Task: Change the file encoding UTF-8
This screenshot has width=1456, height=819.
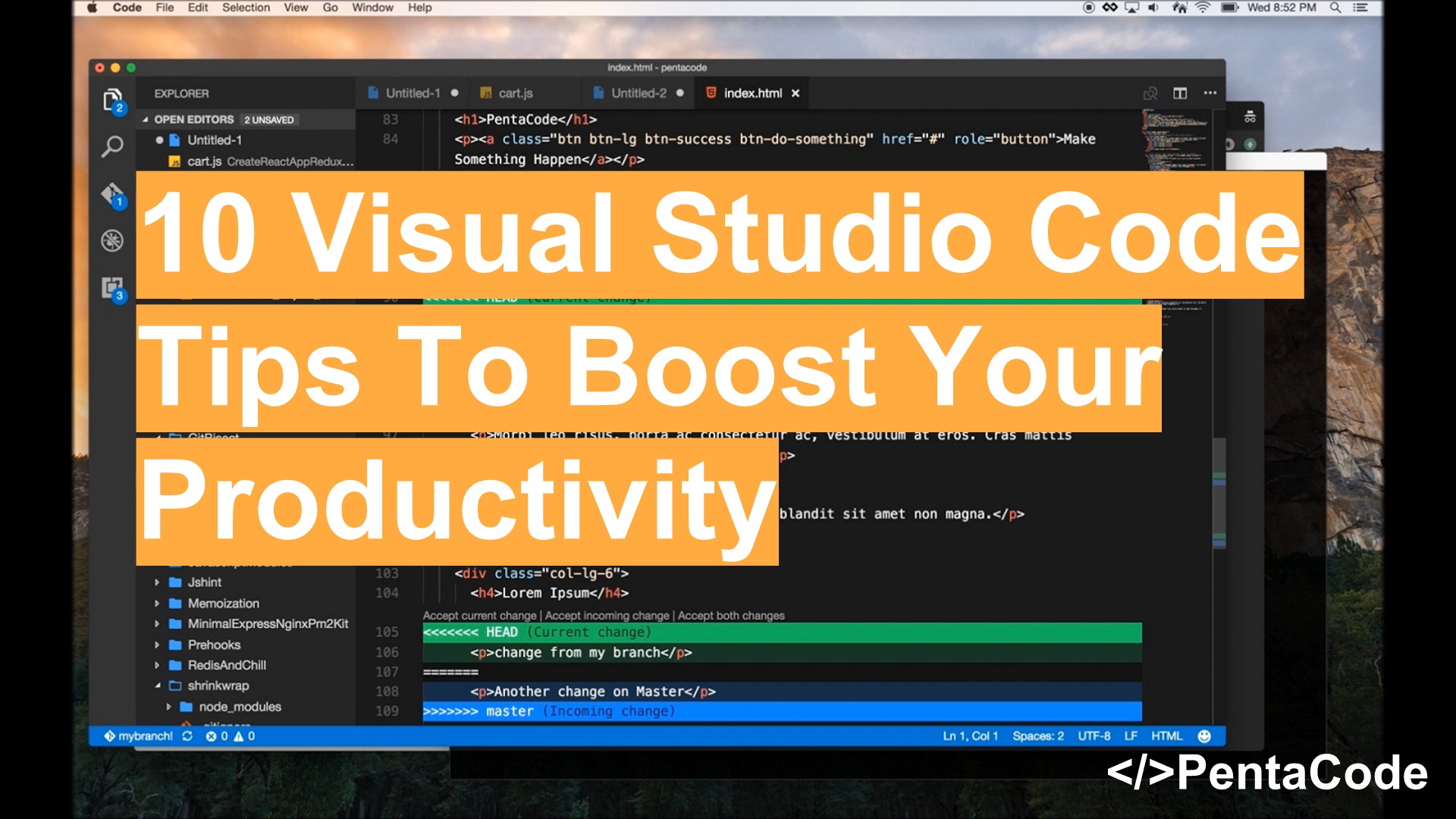Action: (1094, 736)
